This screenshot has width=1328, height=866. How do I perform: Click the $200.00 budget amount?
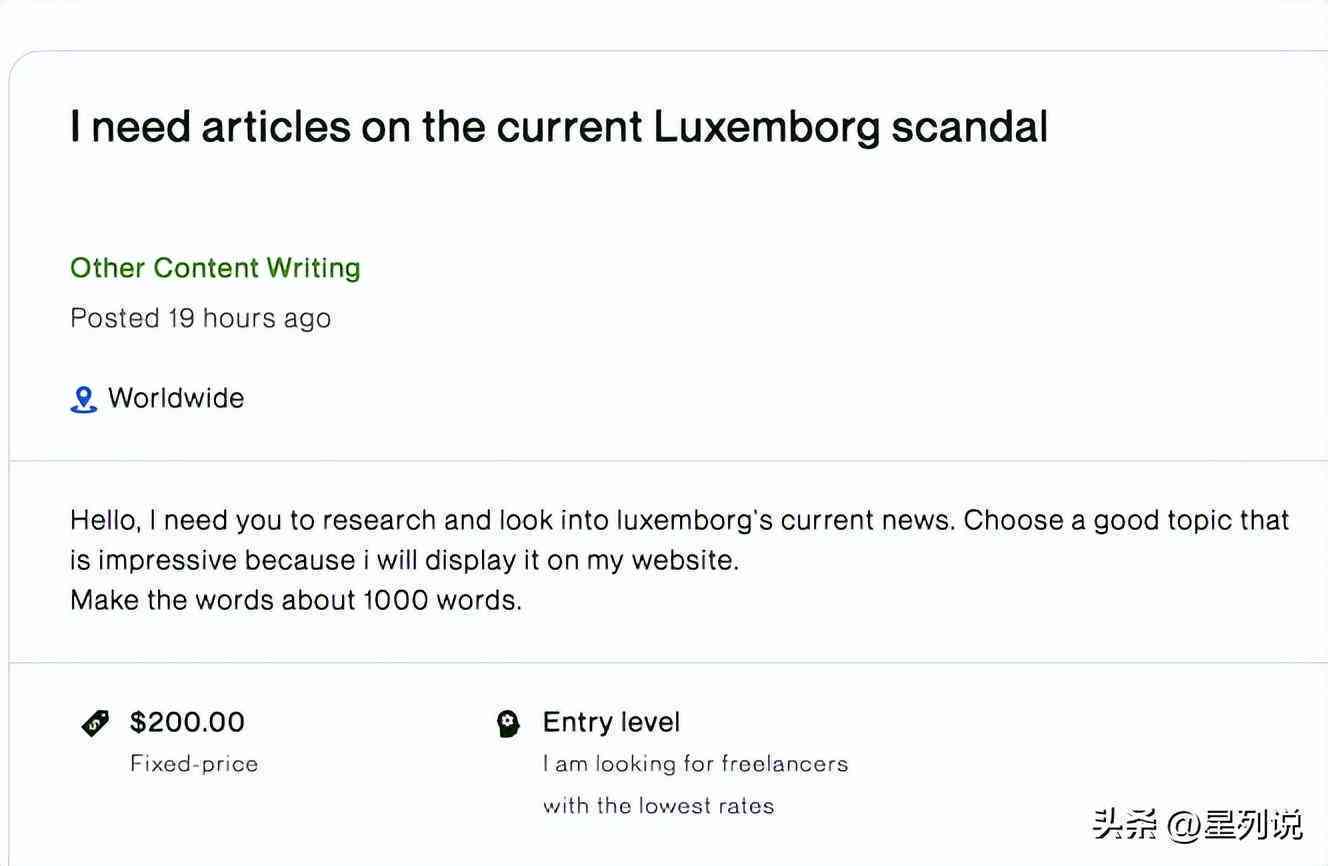(x=187, y=722)
